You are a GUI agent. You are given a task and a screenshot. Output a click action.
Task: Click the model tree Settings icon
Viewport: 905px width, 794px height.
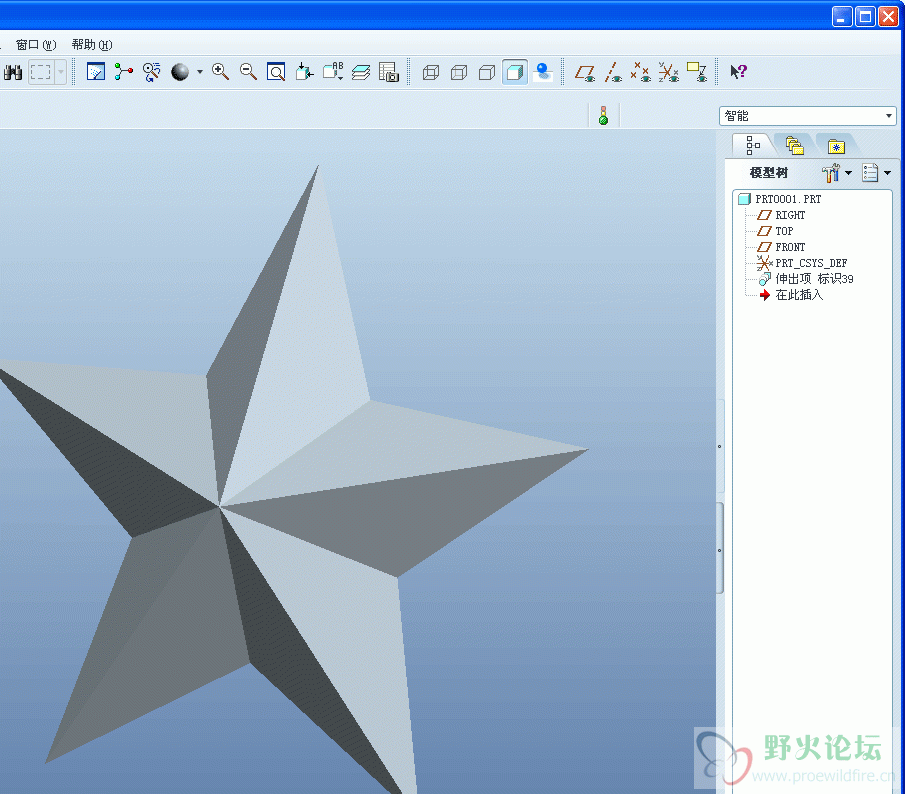pos(870,173)
